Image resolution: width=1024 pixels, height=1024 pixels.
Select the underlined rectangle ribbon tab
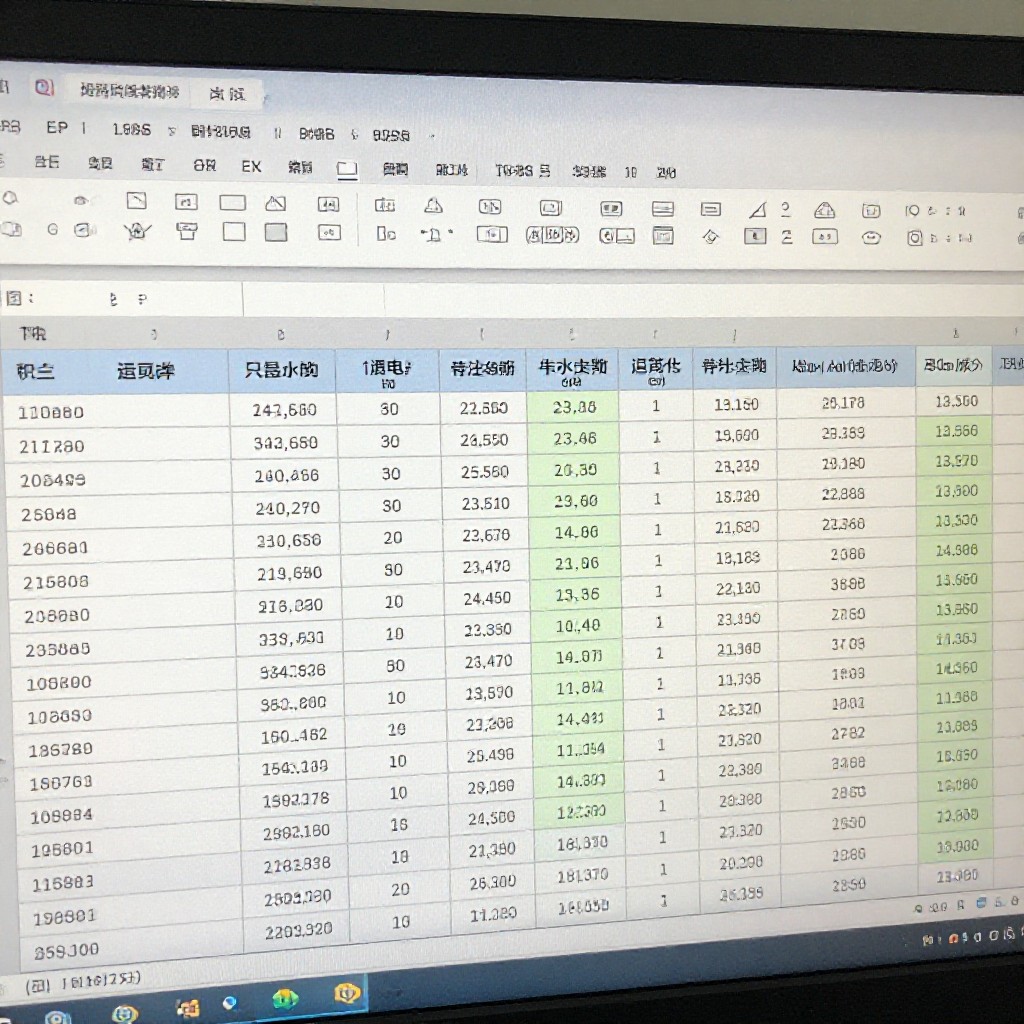click(347, 170)
